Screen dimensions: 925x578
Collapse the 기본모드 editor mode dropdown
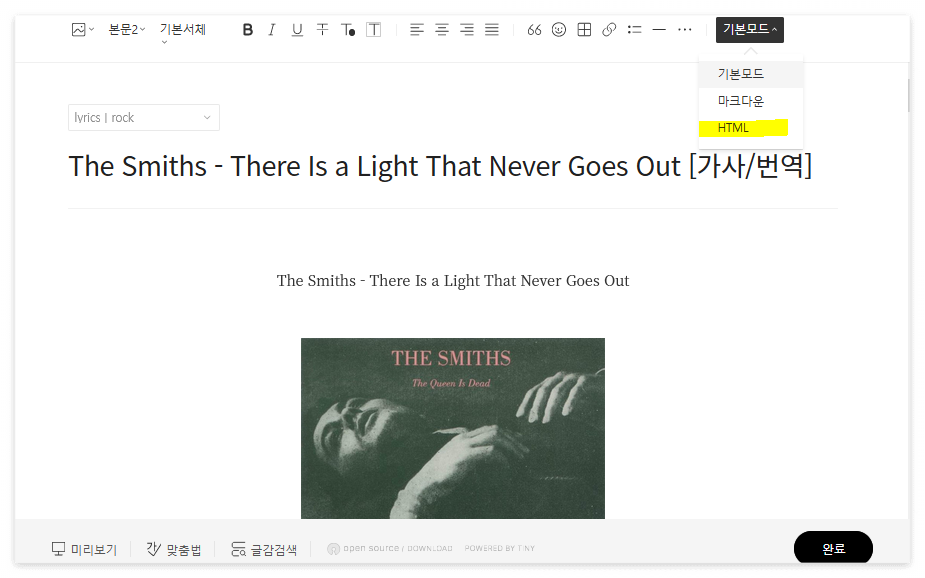point(750,29)
